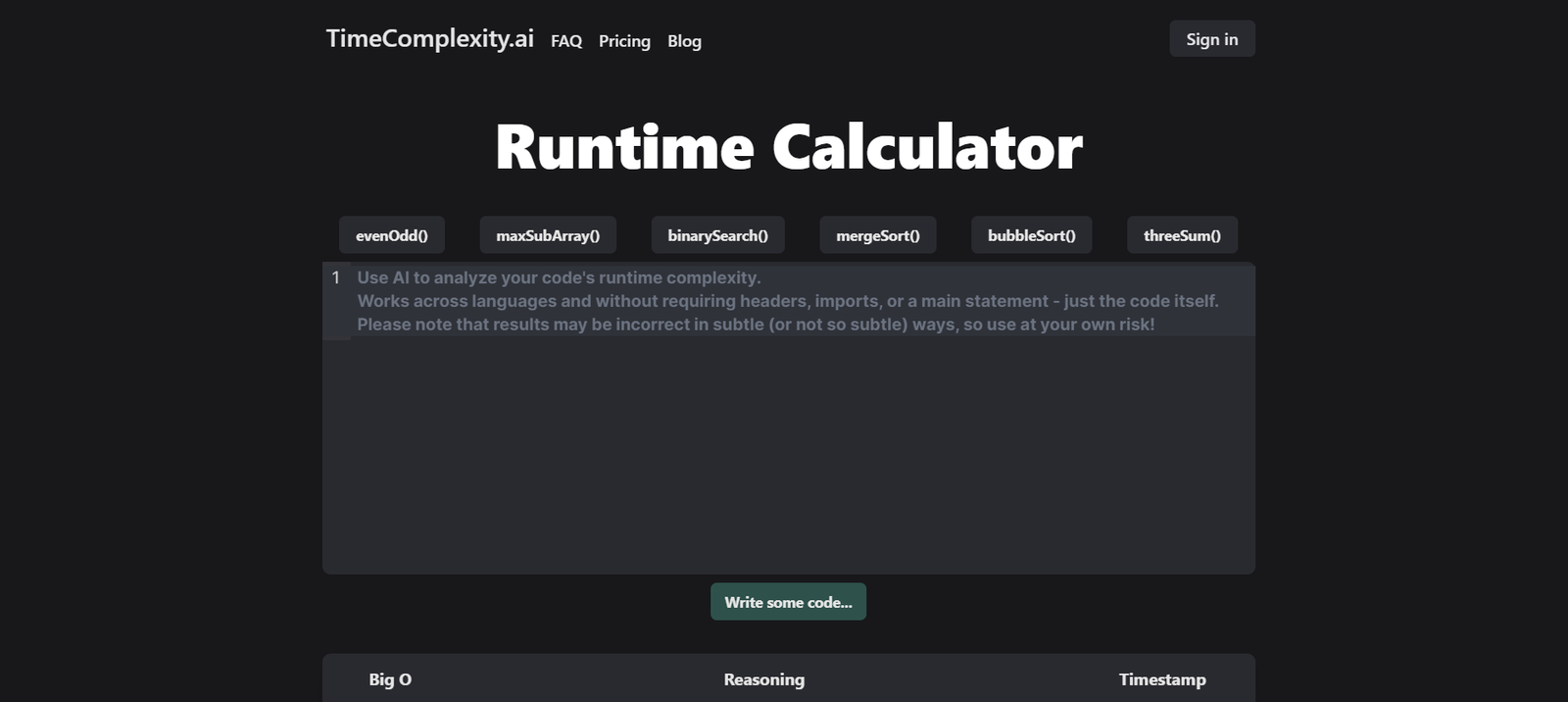Choose the mergeSort() example
This screenshot has height=702, width=1568.
(878, 235)
